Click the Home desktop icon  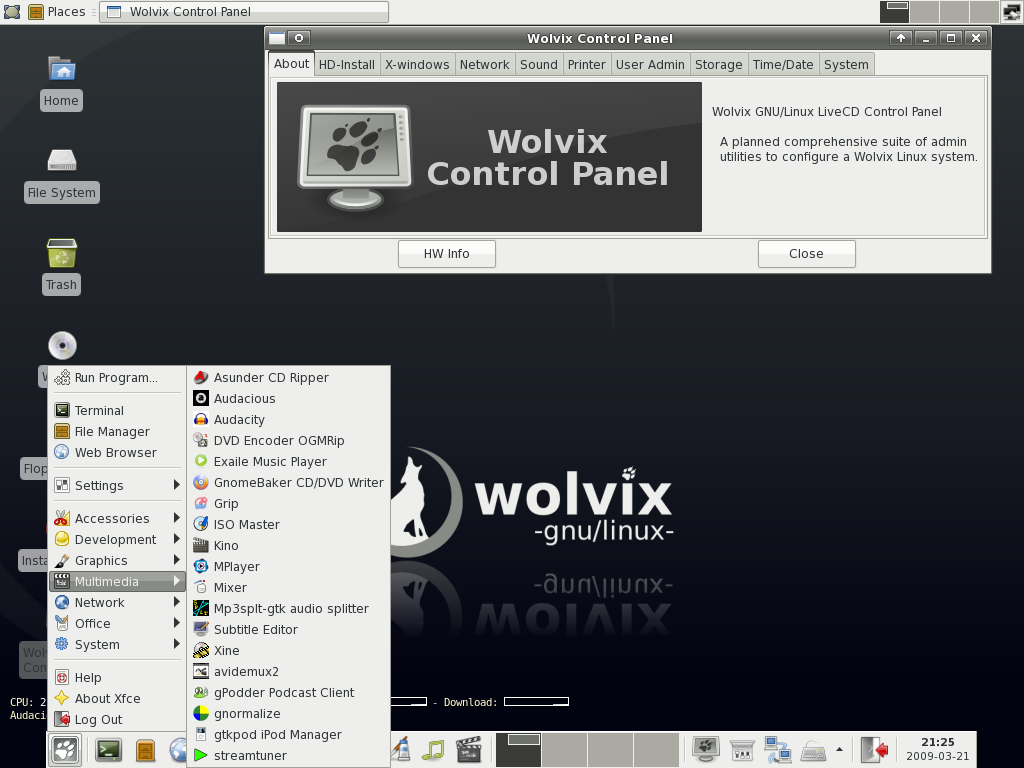click(x=62, y=69)
